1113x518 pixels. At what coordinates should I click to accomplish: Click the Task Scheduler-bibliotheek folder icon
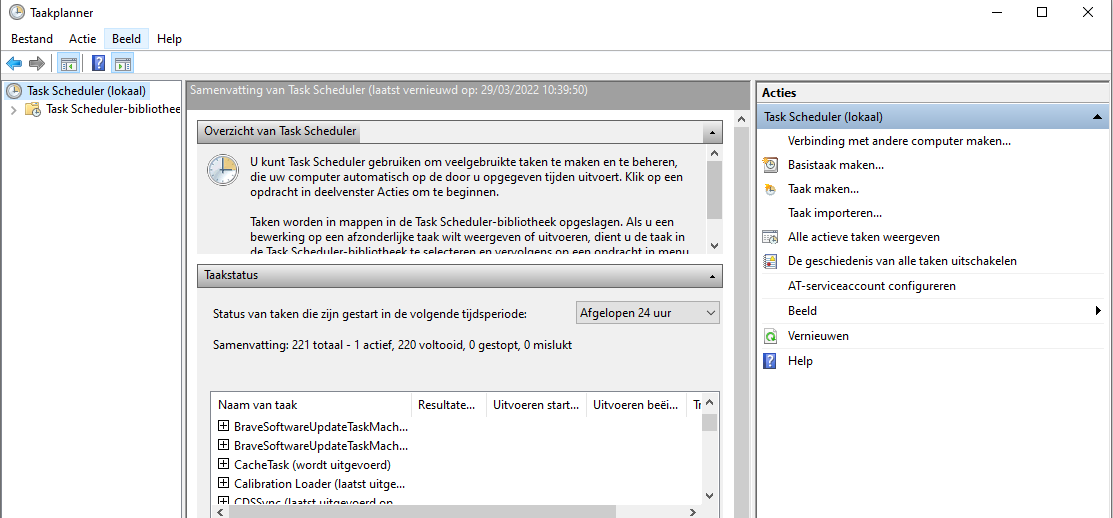click(x=33, y=109)
